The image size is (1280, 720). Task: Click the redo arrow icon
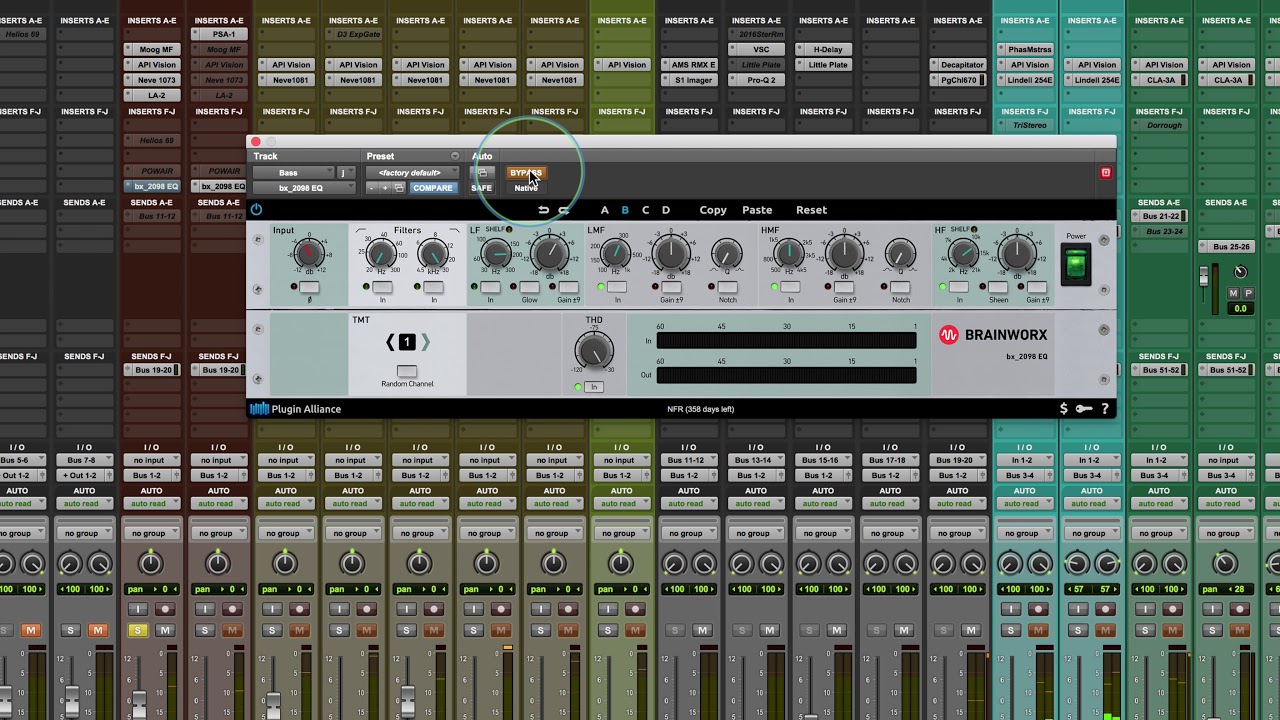click(x=563, y=210)
